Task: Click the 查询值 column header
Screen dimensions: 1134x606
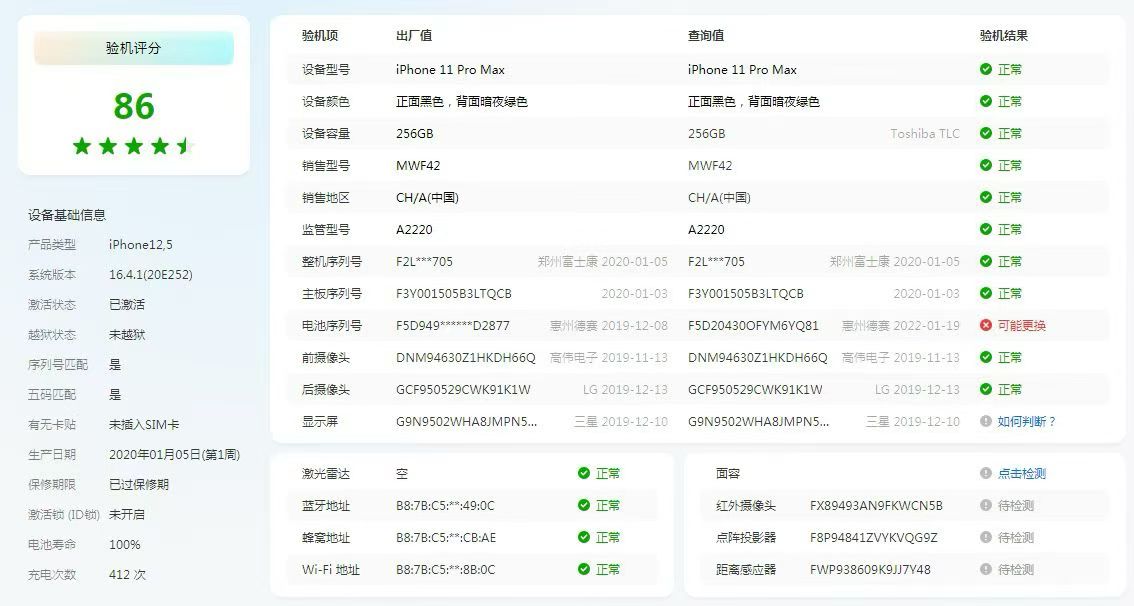Action: (705, 36)
